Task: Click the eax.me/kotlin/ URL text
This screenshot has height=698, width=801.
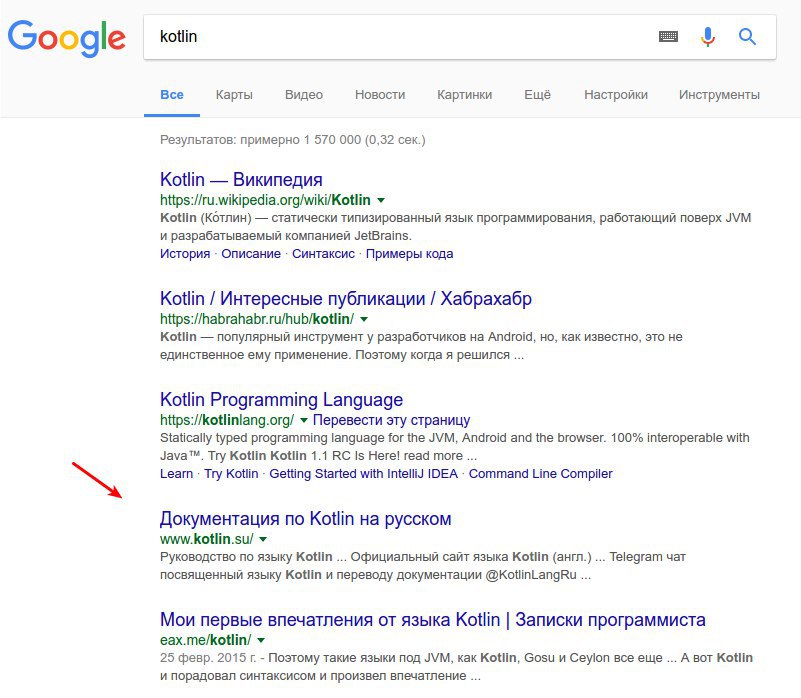Action: pyautogui.click(x=205, y=640)
